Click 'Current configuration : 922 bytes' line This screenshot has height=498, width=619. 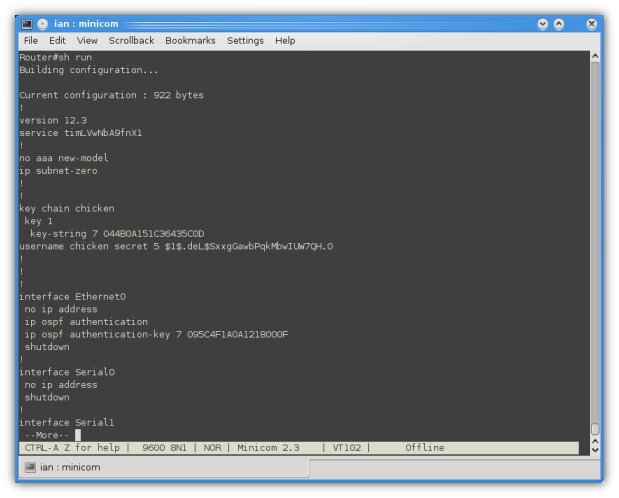[111, 96]
